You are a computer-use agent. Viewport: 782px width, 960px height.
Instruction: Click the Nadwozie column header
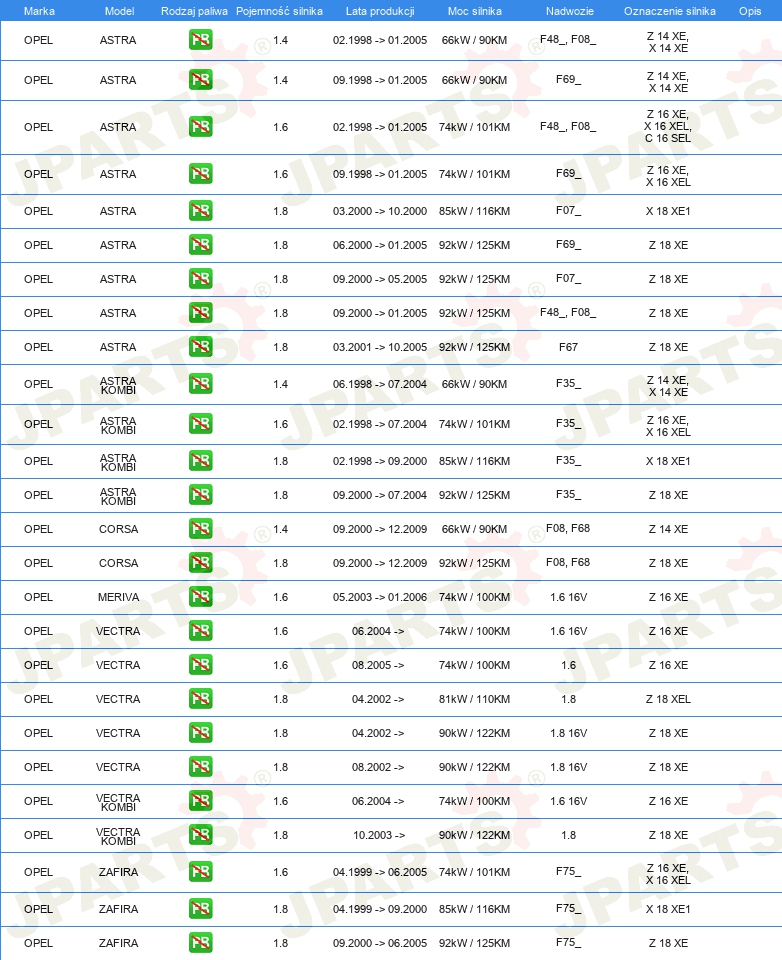[x=570, y=11]
